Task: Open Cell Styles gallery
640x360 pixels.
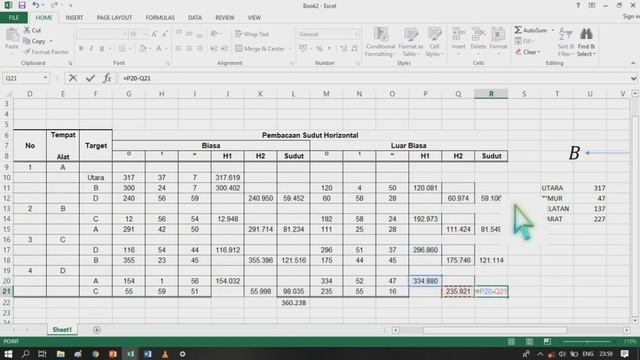Action: [434, 42]
